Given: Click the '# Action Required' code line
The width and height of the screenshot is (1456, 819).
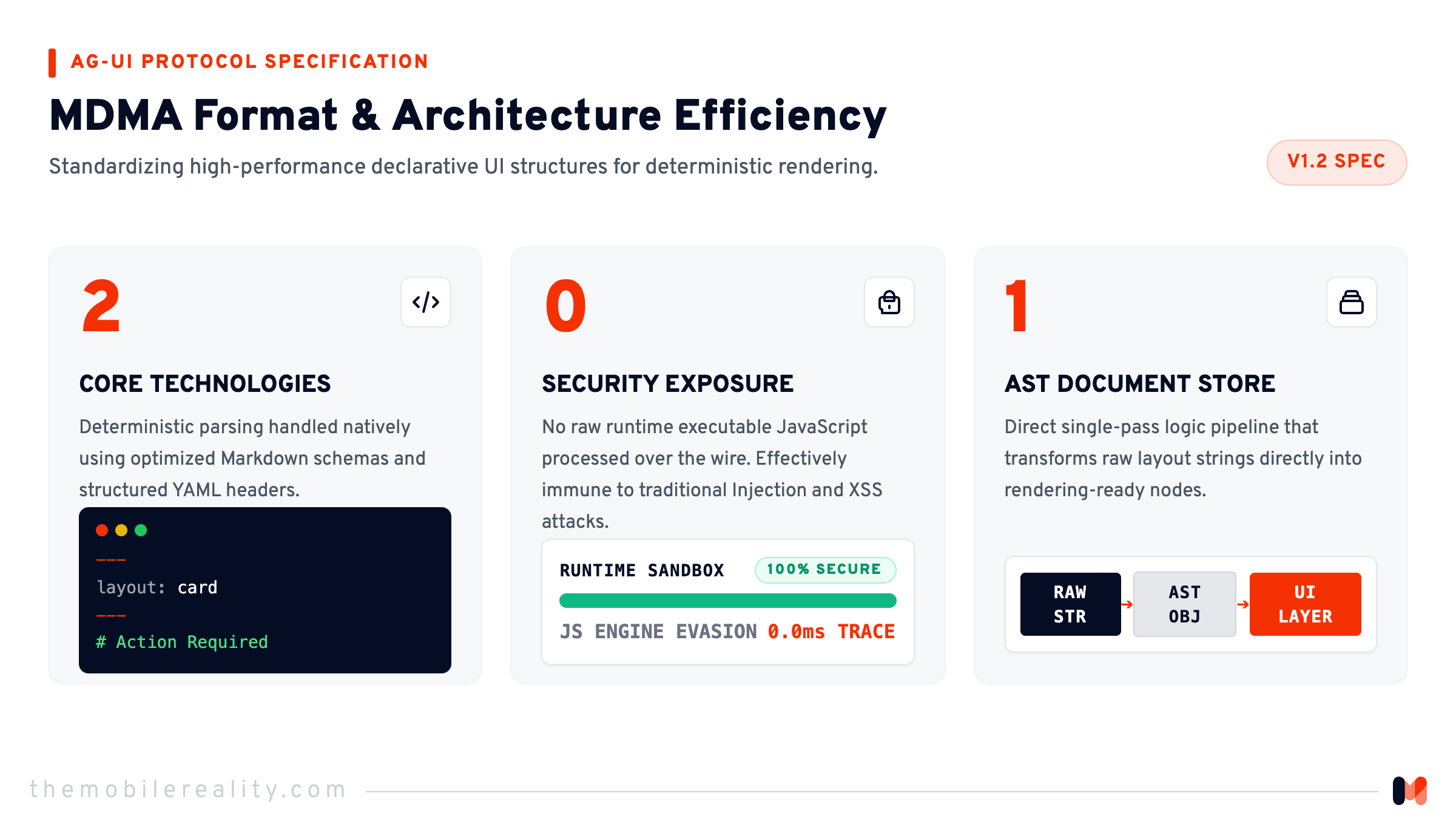Looking at the screenshot, I should (x=182, y=642).
